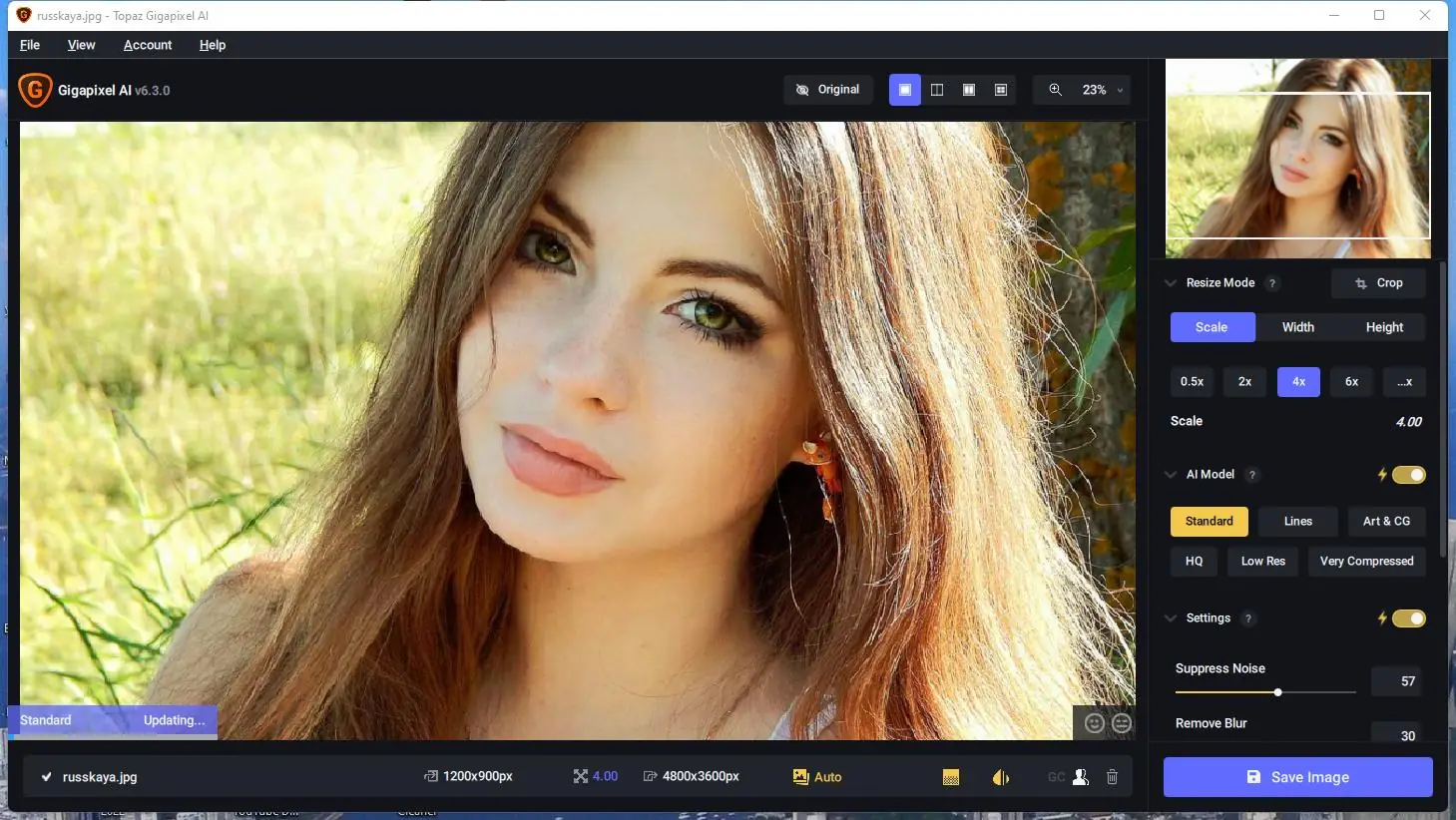Delete russkaya.jpg with the trash icon
Viewport: 1456px width, 820px height.
coord(1113,777)
